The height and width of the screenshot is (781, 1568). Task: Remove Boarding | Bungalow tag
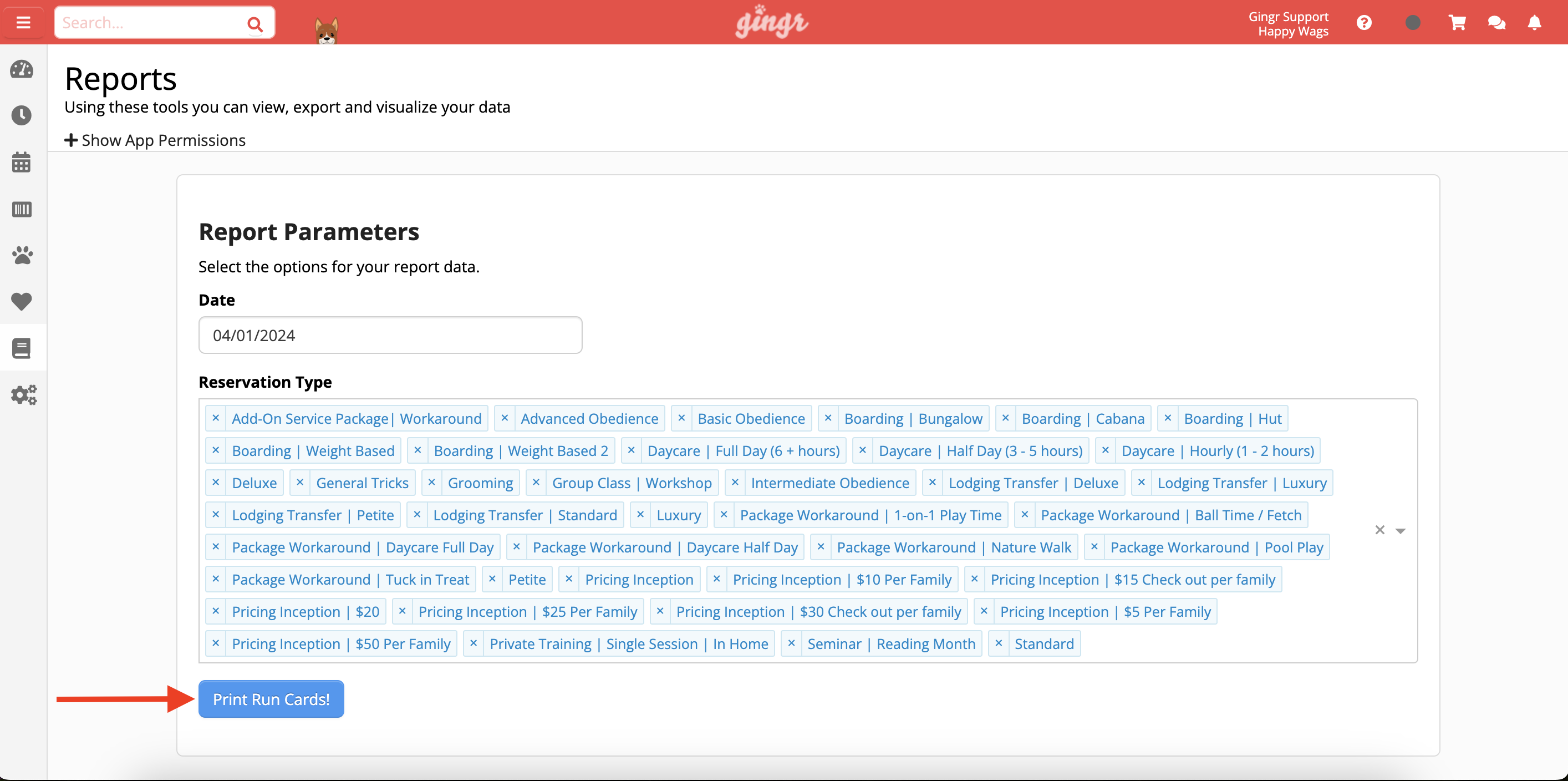pos(828,418)
